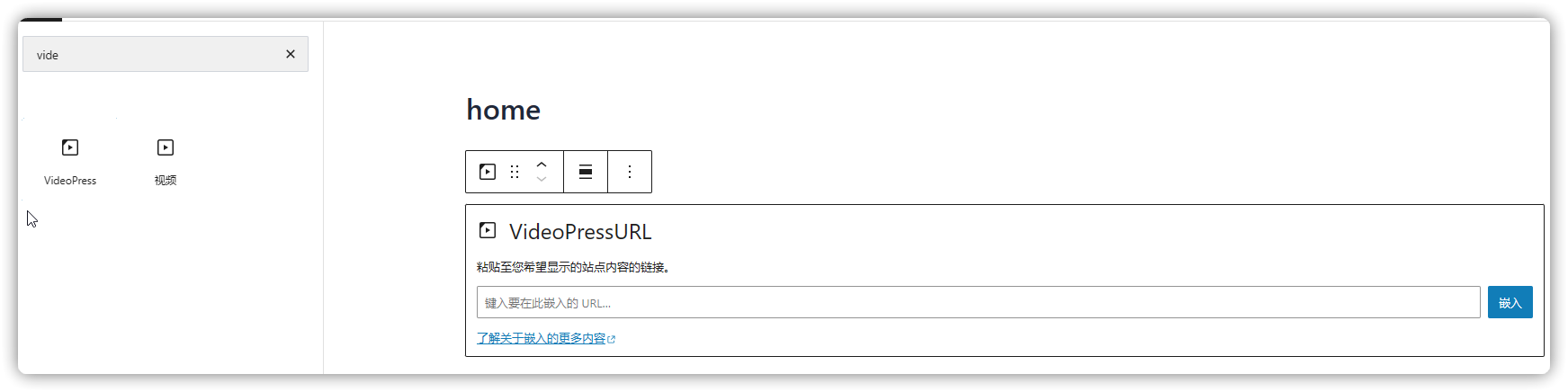Open the block alignment options

click(586, 172)
